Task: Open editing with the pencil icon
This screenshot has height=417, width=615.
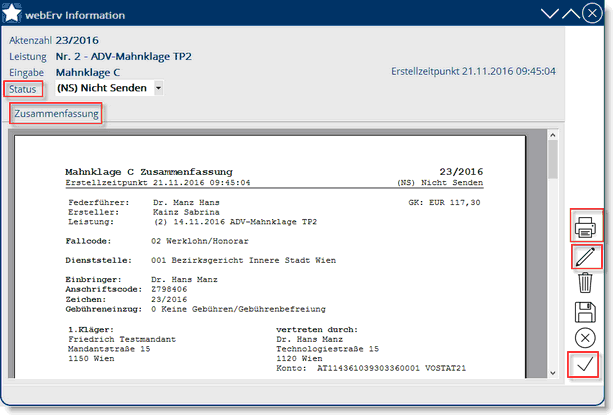Action: [586, 257]
